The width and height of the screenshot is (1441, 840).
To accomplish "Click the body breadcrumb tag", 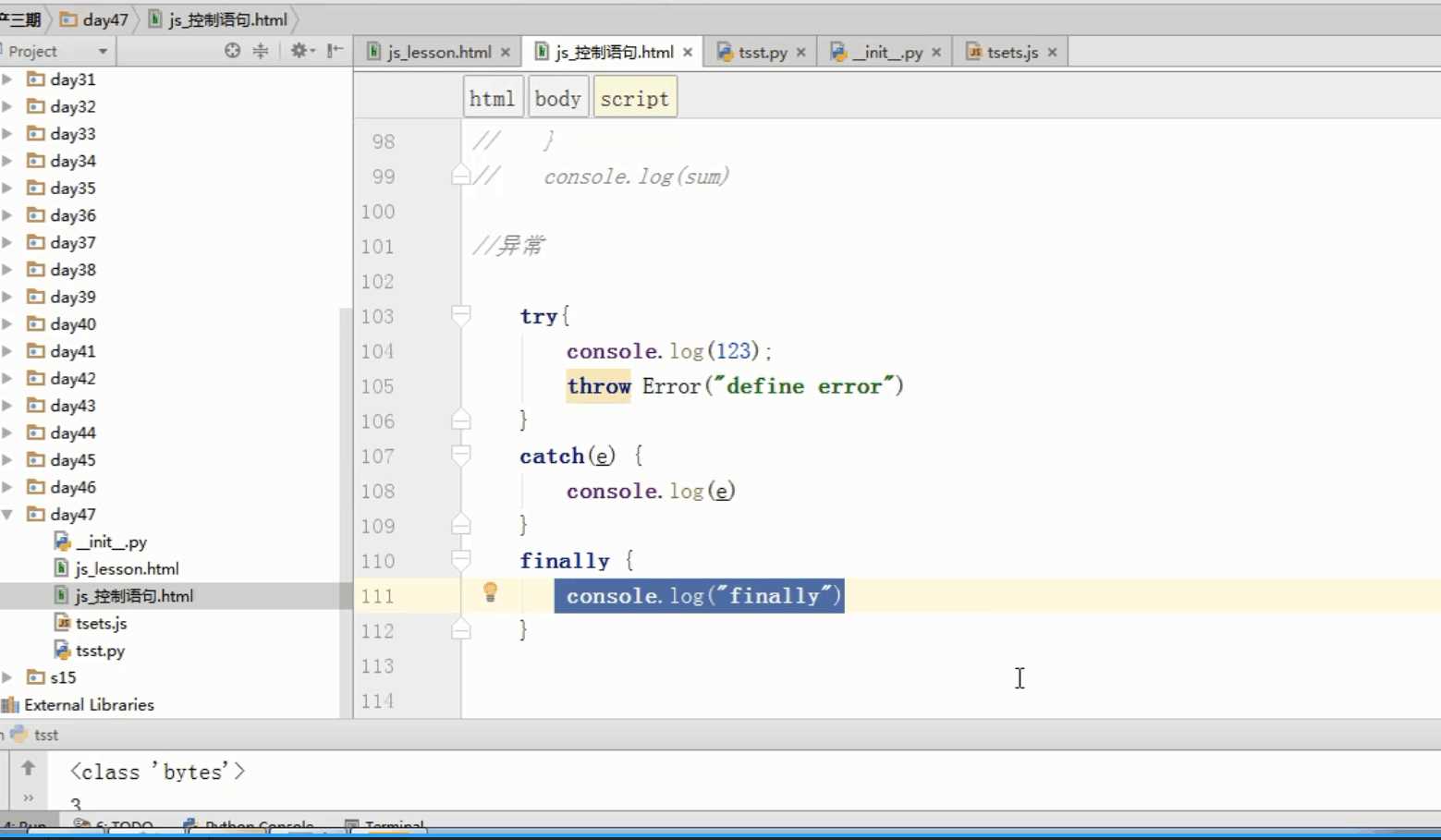I will coord(557,98).
